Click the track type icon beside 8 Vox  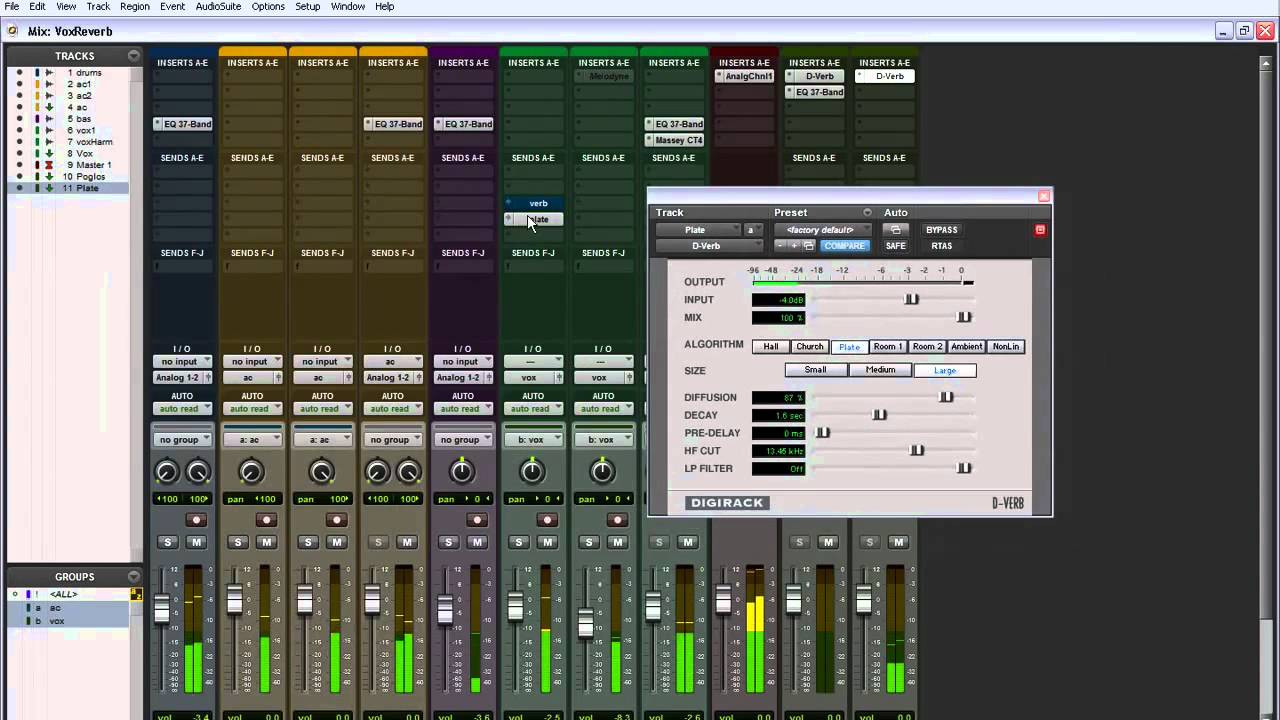[x=49, y=153]
